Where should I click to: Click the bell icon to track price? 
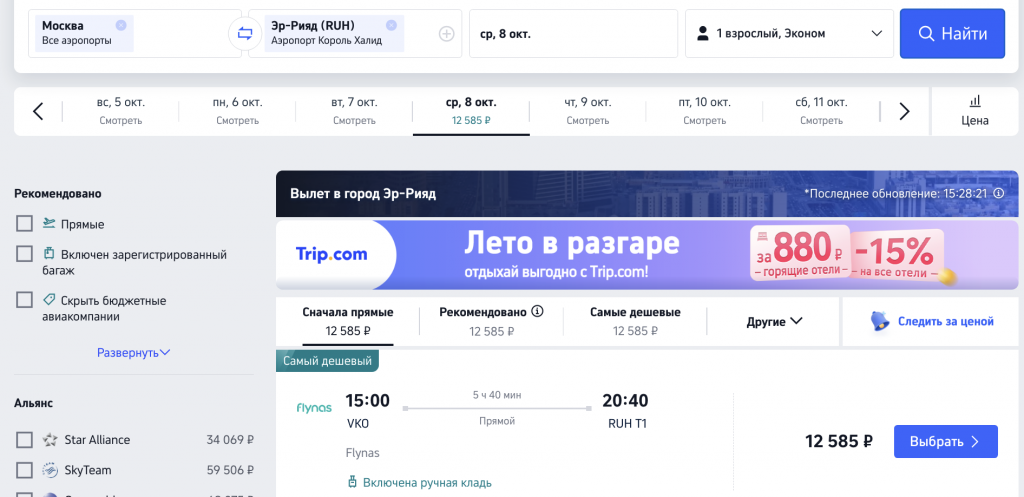pyautogui.click(x=880, y=321)
